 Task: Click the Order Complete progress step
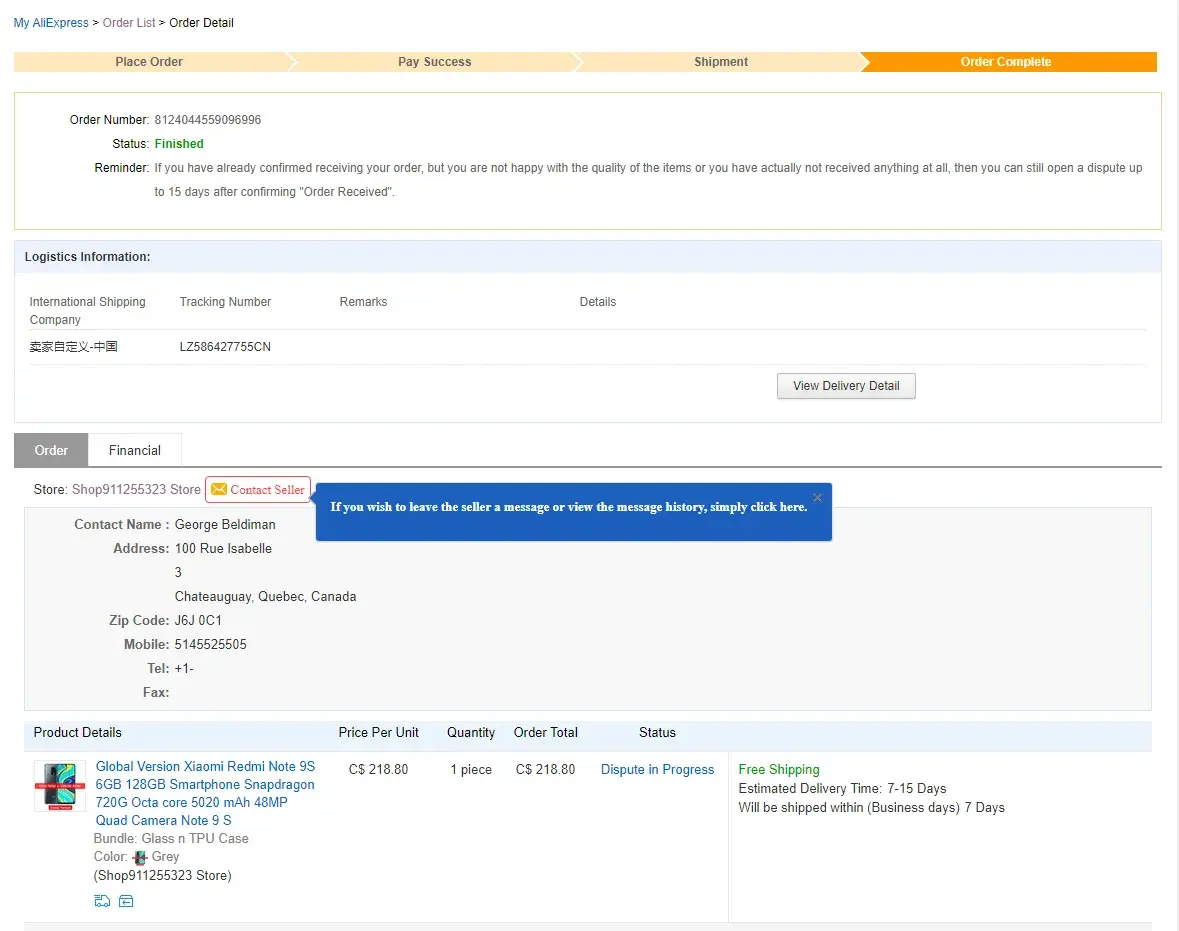(x=1005, y=62)
